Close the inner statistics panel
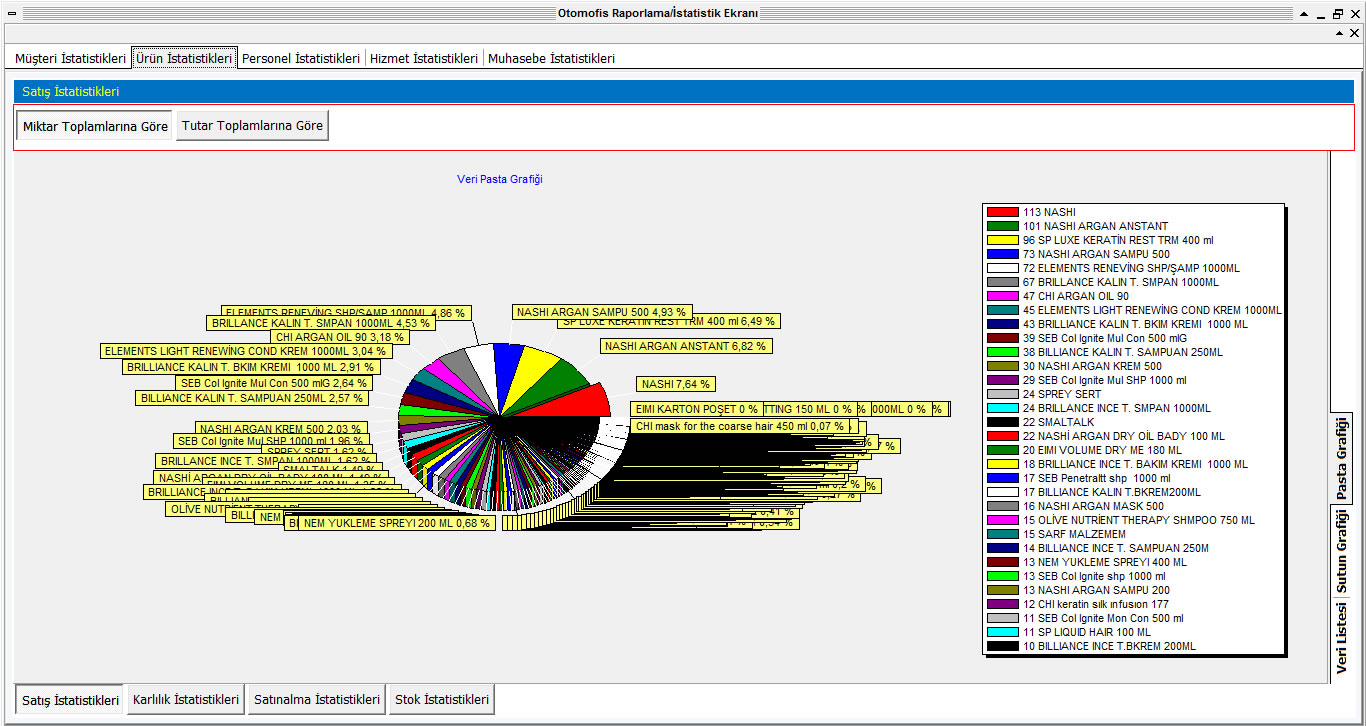1366x726 pixels. [1355, 33]
